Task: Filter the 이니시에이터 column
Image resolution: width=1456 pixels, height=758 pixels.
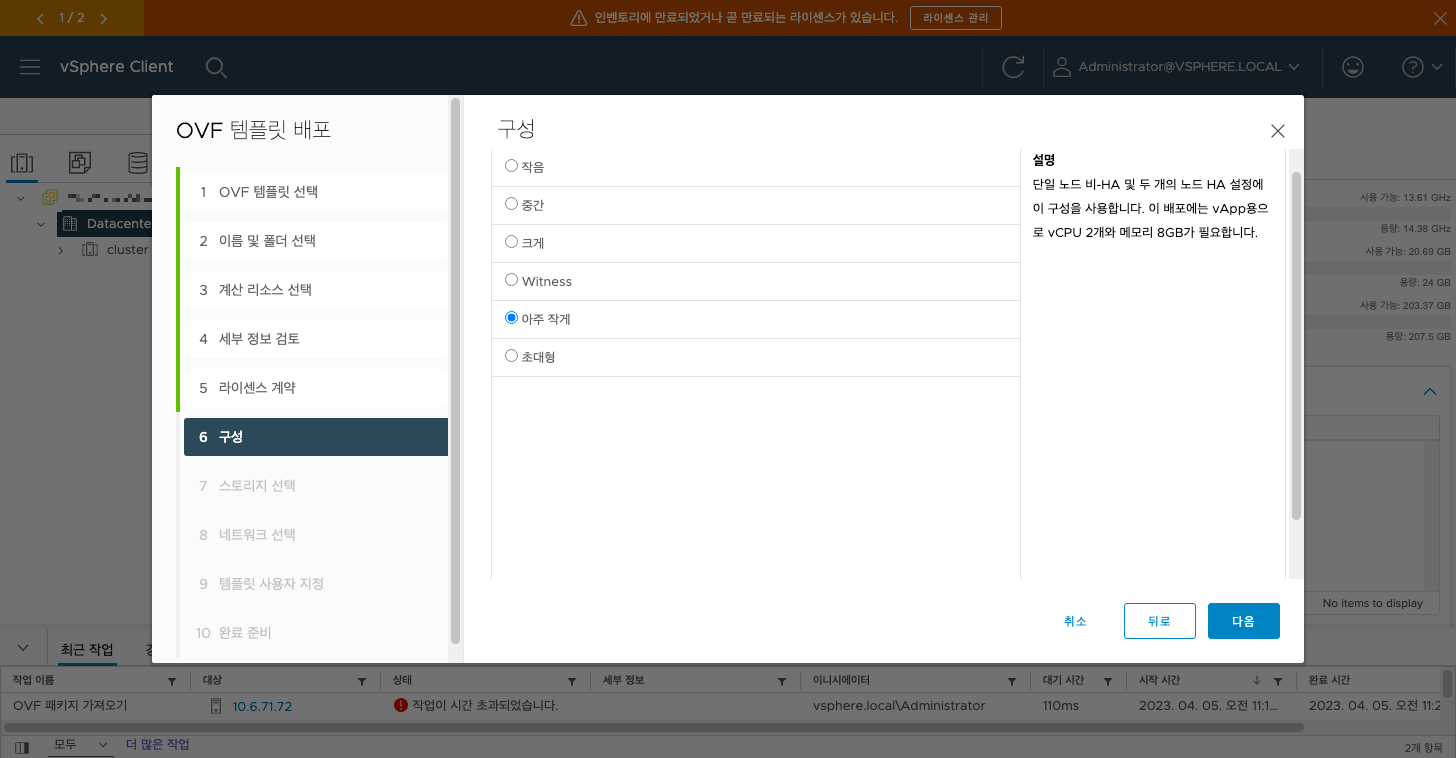Action: [x=1012, y=681]
